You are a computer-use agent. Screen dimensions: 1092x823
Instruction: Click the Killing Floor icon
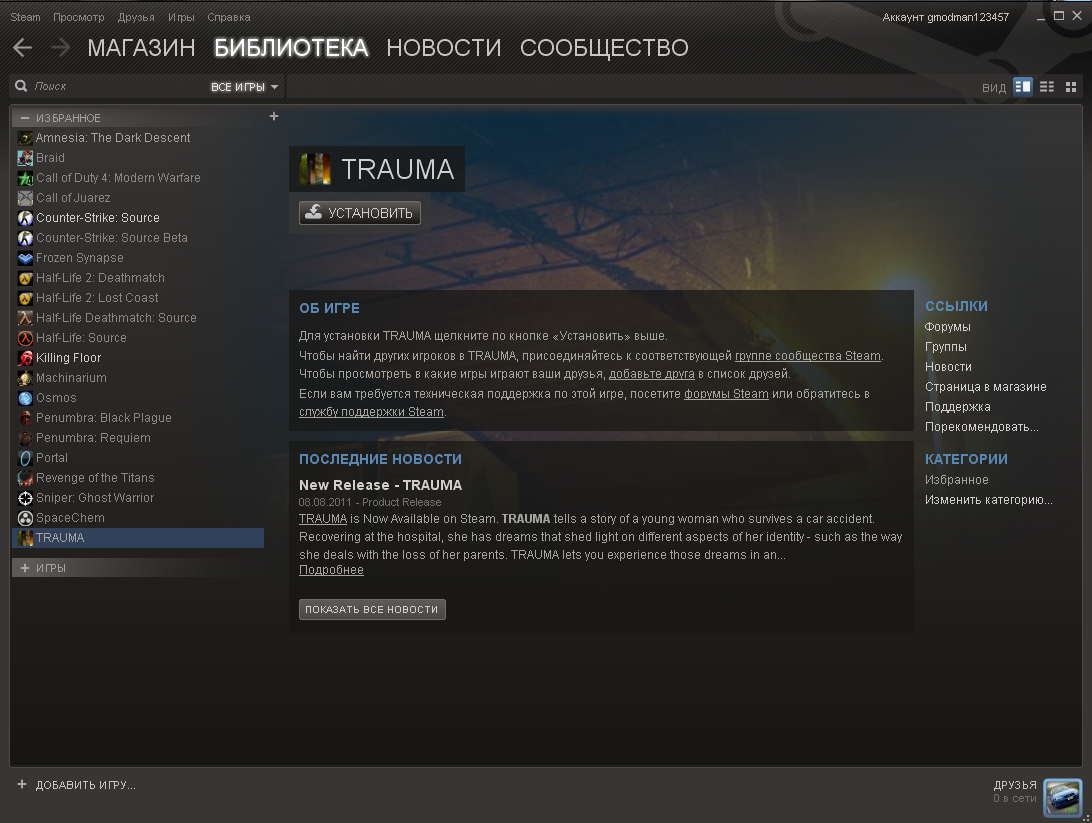25,358
